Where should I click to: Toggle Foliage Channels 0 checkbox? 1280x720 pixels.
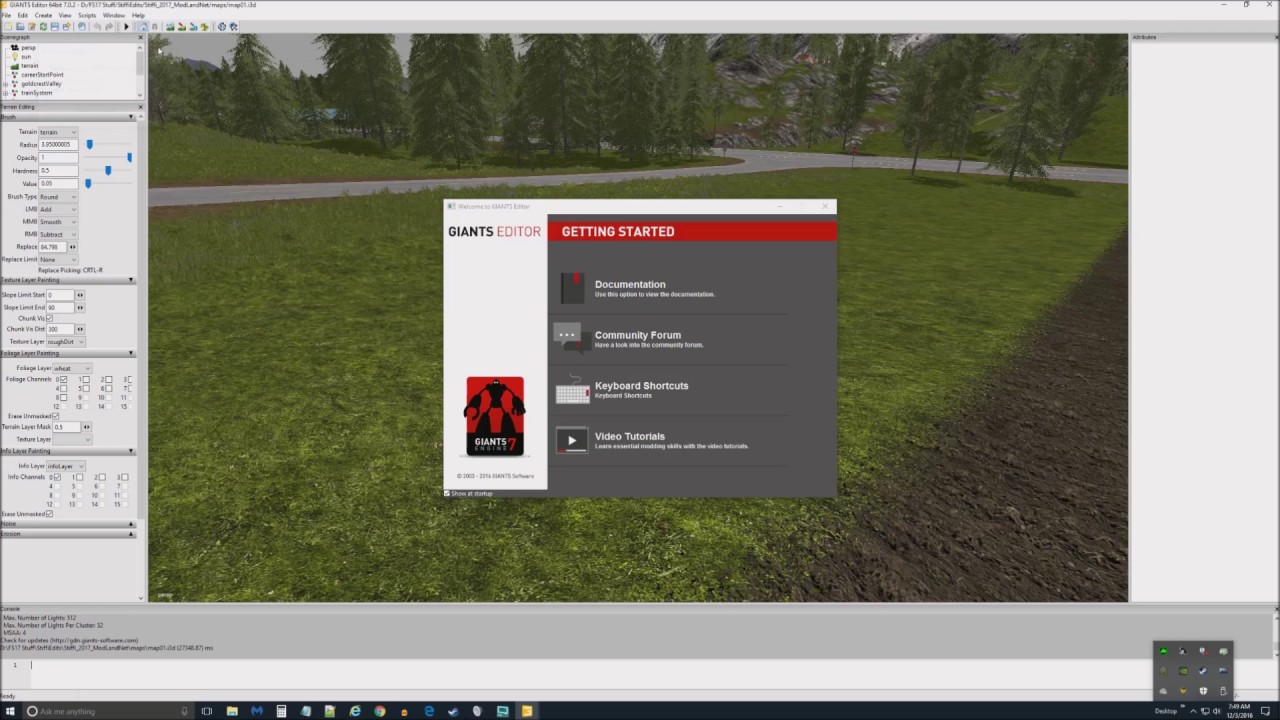64,380
